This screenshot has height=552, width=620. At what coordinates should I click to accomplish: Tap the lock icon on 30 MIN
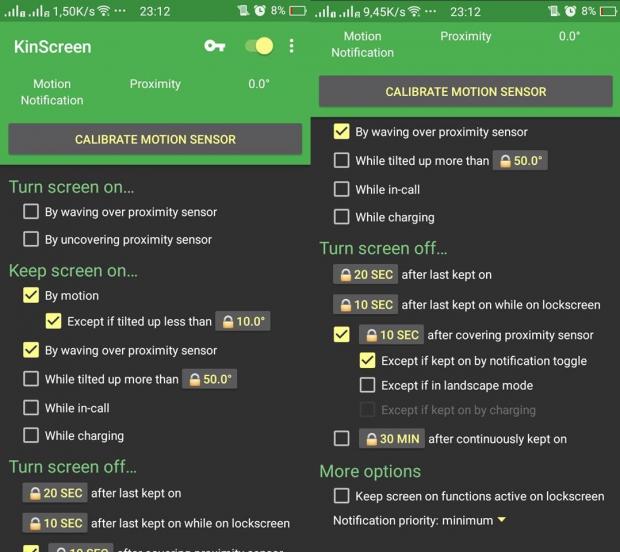pos(372,439)
